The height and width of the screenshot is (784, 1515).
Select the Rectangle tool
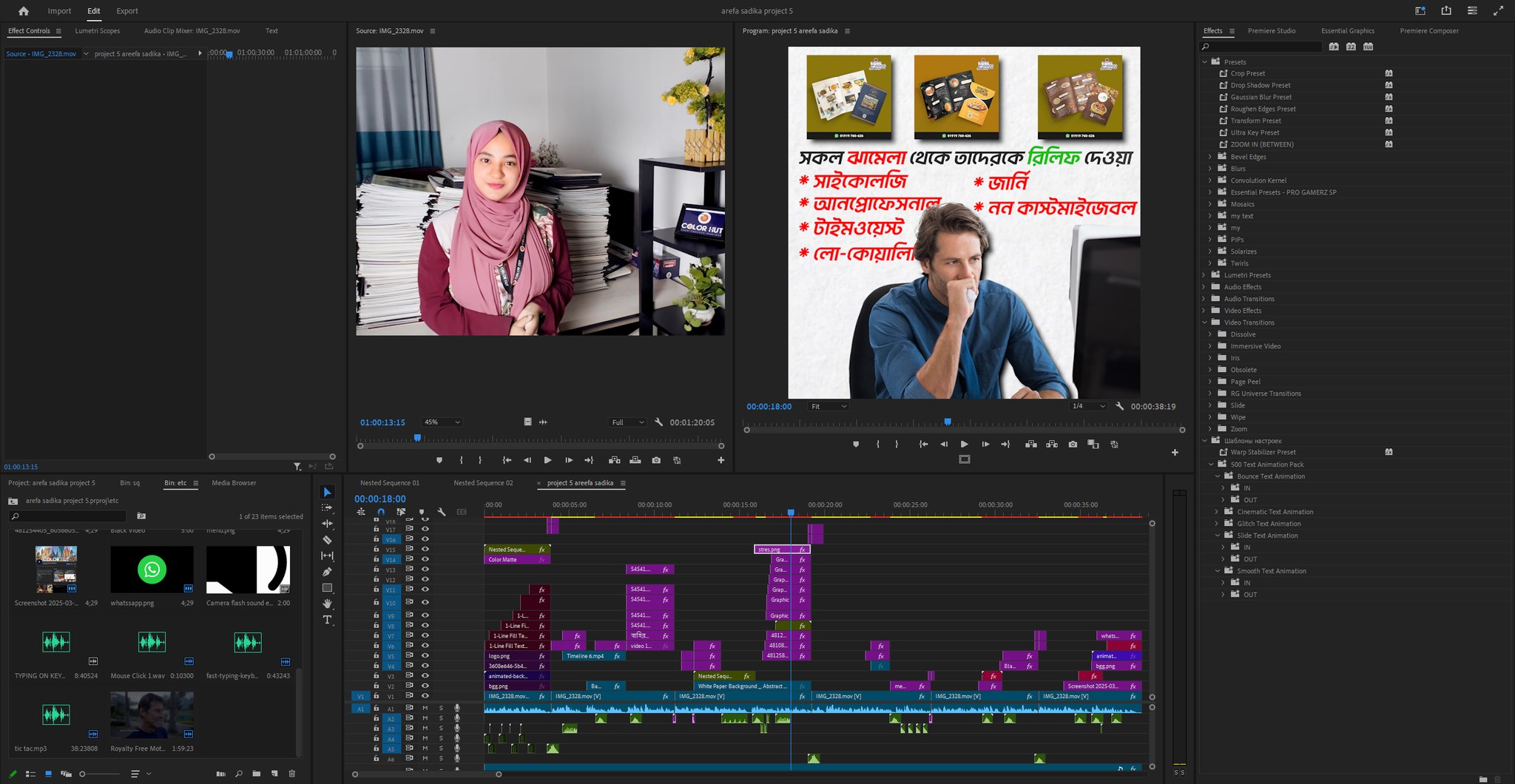(x=327, y=588)
